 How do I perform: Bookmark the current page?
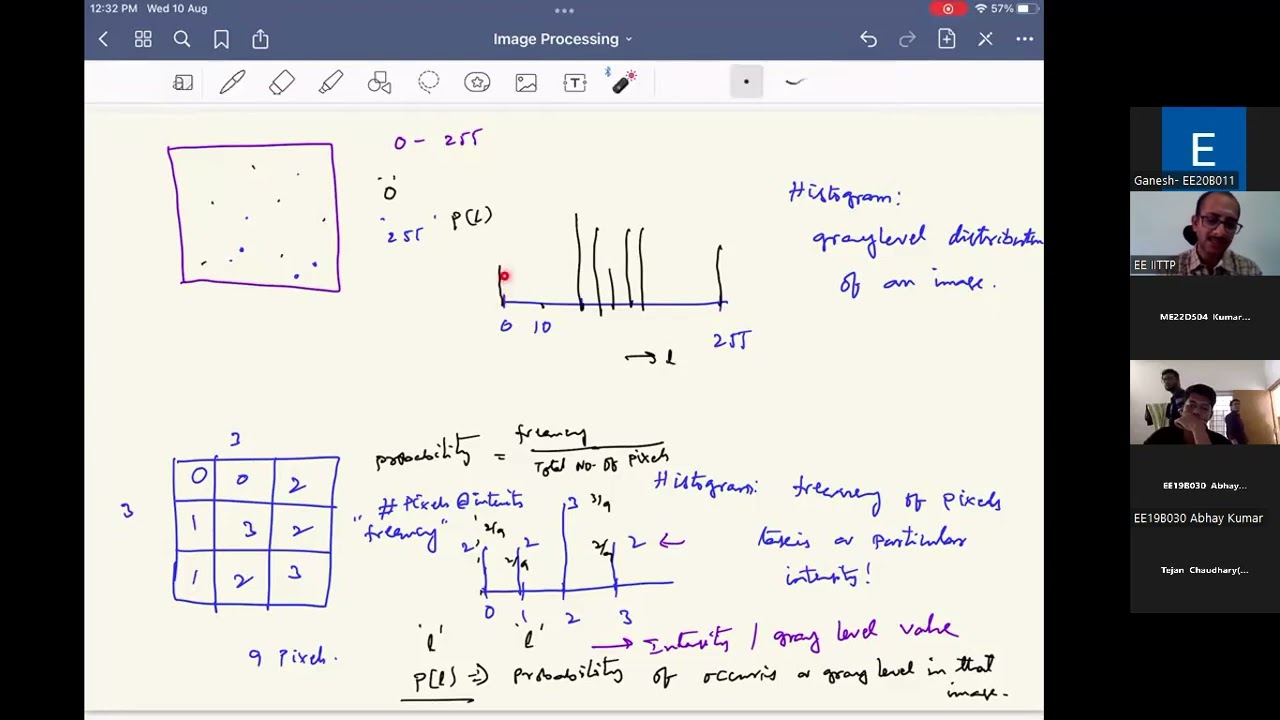[x=221, y=39]
